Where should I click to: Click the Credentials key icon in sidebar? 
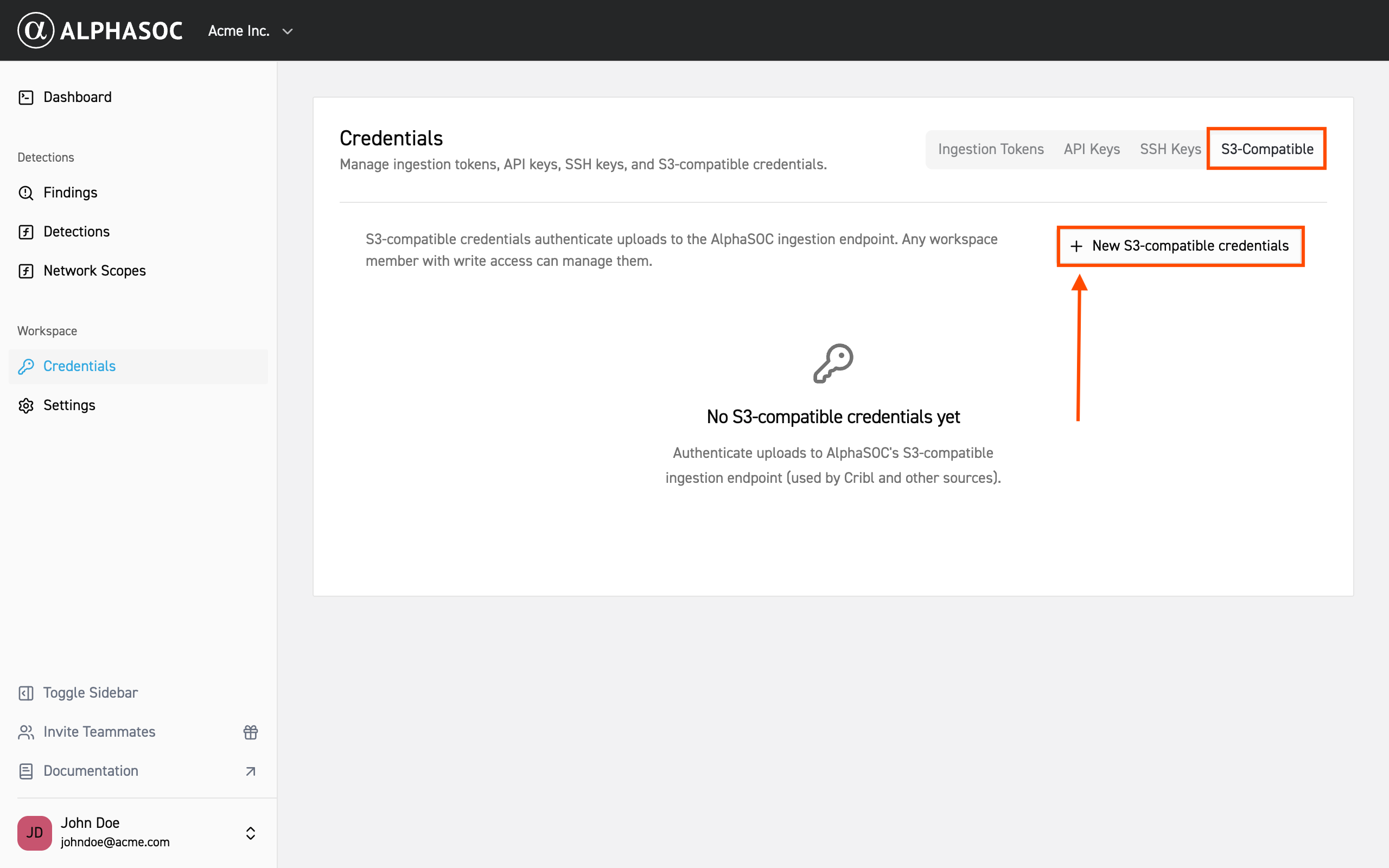point(26,367)
